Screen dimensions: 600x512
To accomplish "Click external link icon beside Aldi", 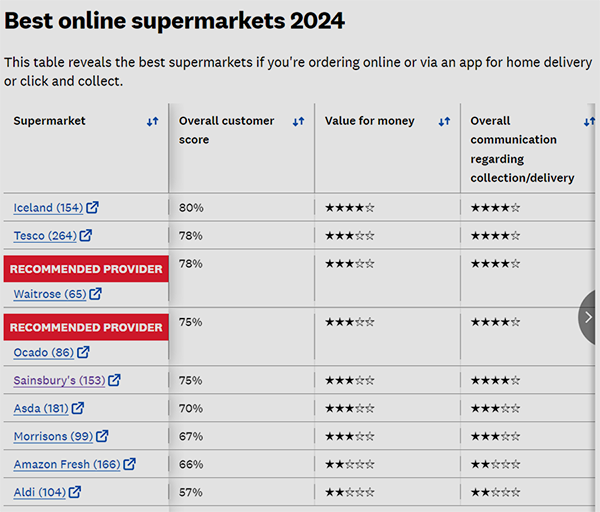I will coord(75,492).
